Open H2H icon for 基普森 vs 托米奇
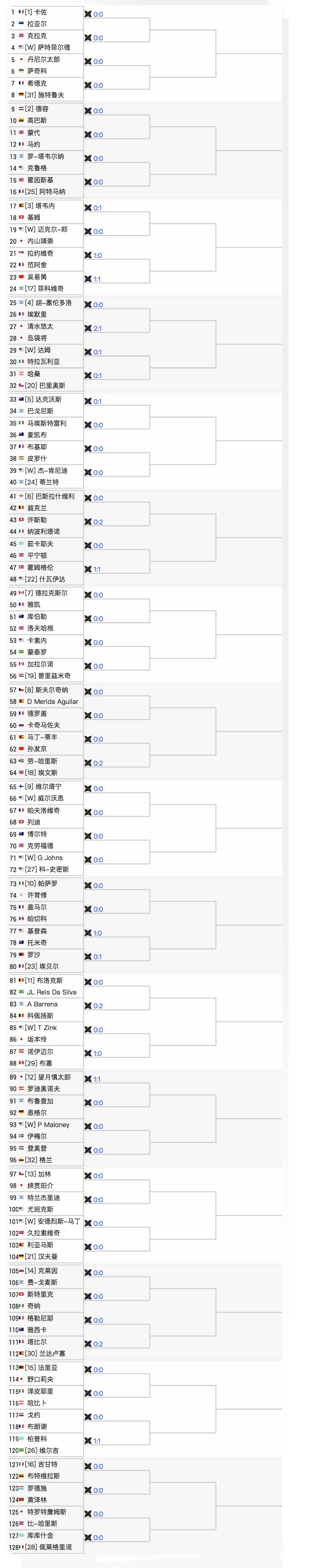Screen dimensions: 309x1568 click(x=88, y=933)
